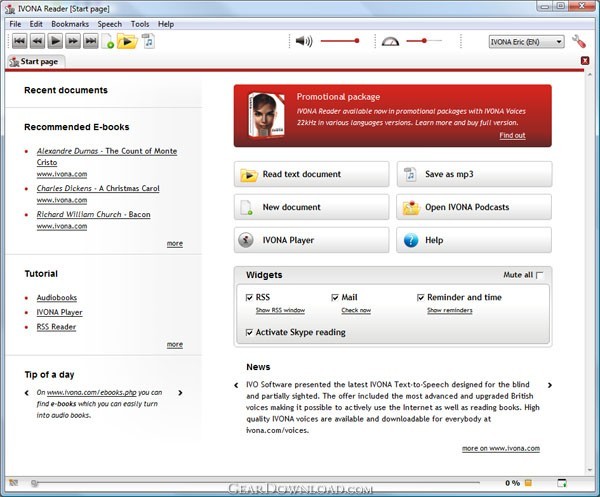Open the Bookmarks menu

pos(70,24)
